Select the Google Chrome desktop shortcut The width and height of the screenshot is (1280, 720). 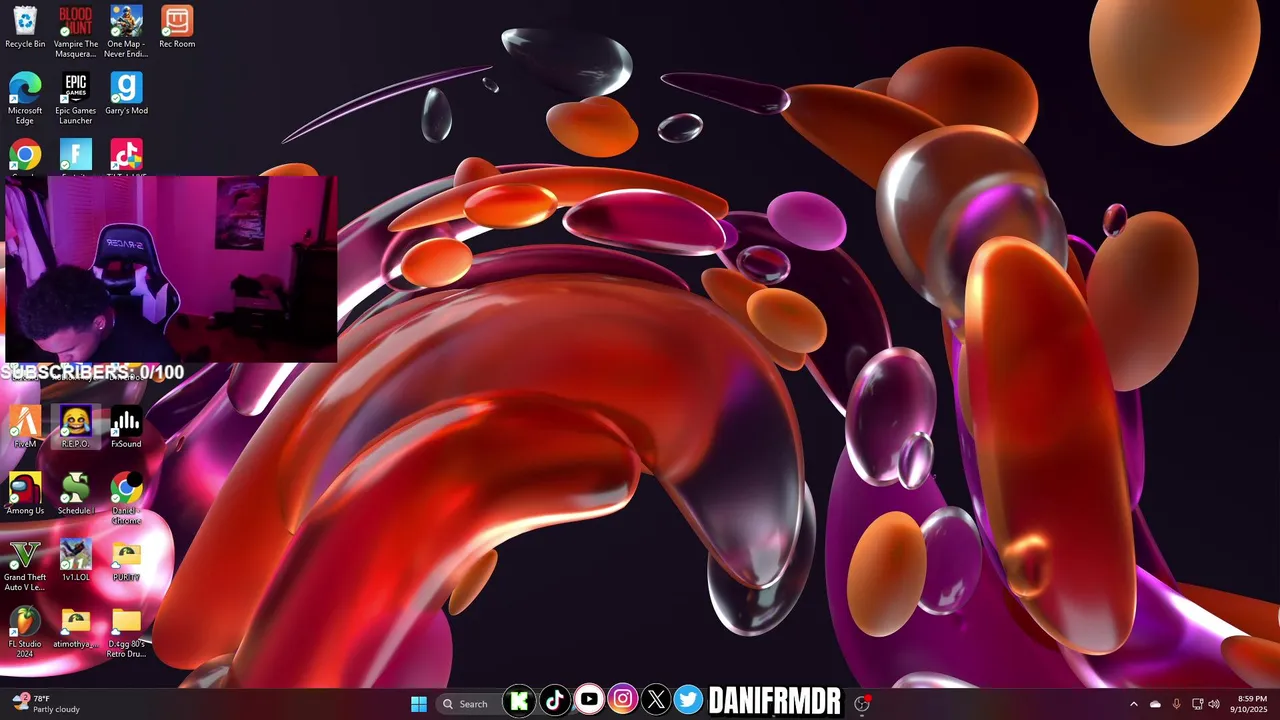coord(25,156)
